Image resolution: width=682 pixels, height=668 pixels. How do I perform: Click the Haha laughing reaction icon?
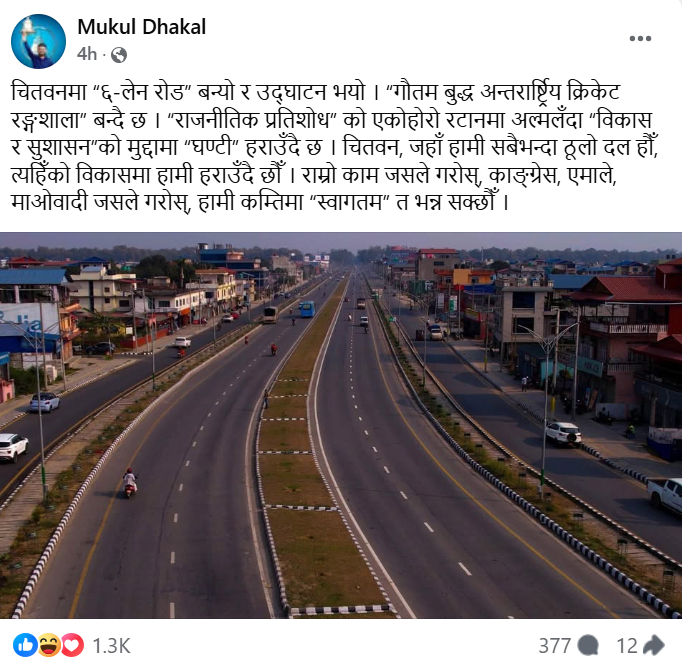pyautogui.click(x=49, y=645)
